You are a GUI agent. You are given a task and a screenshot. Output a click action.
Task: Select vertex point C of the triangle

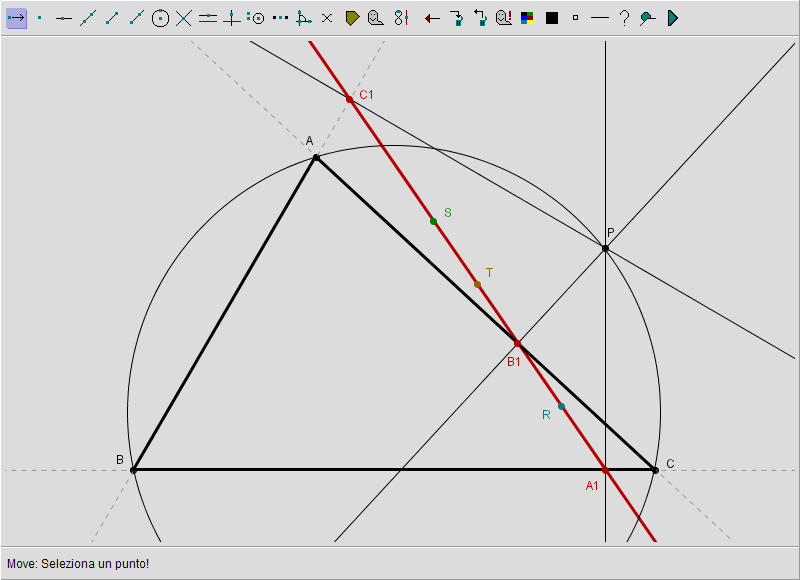click(655, 470)
